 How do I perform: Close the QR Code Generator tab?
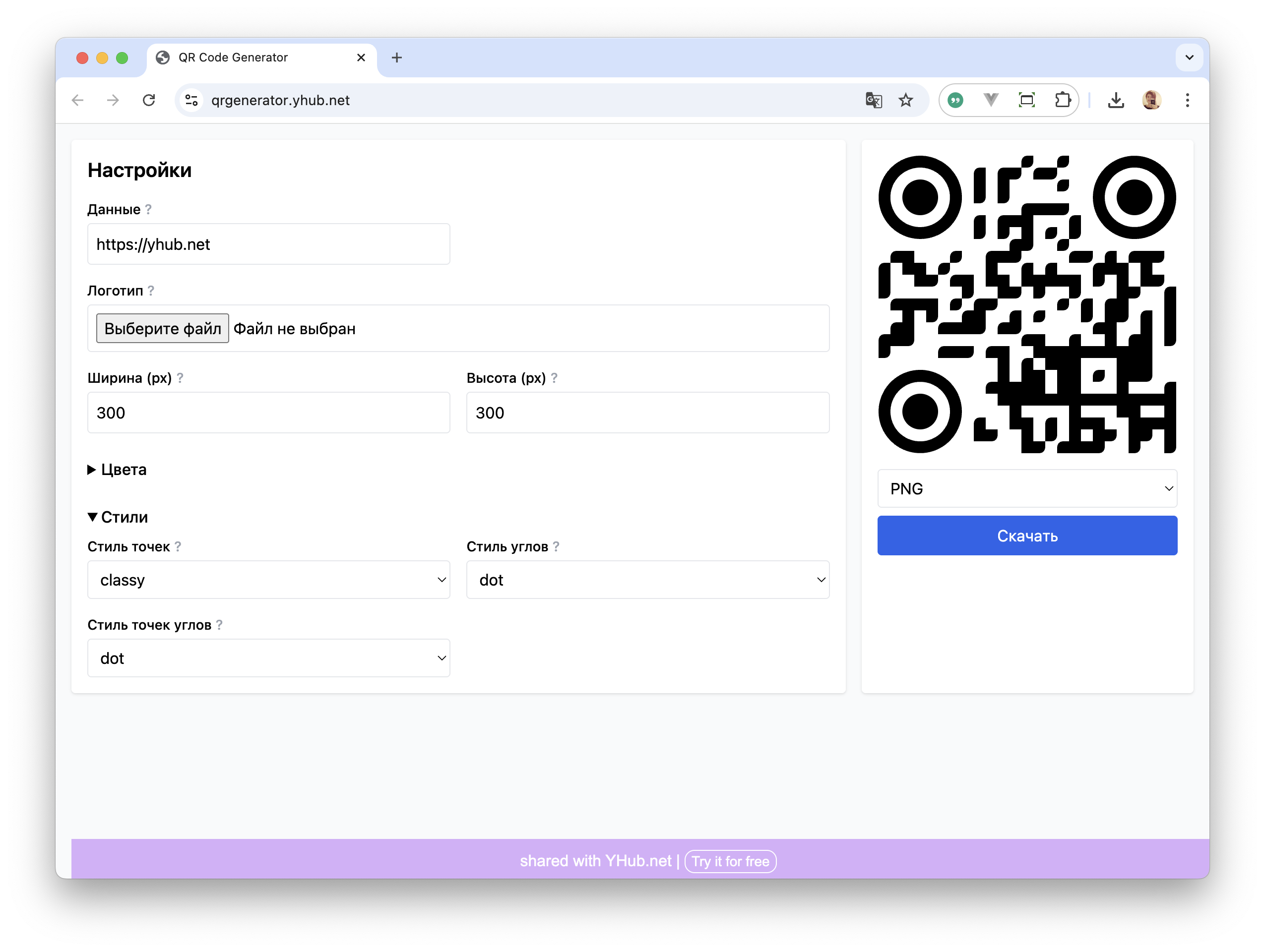point(361,58)
